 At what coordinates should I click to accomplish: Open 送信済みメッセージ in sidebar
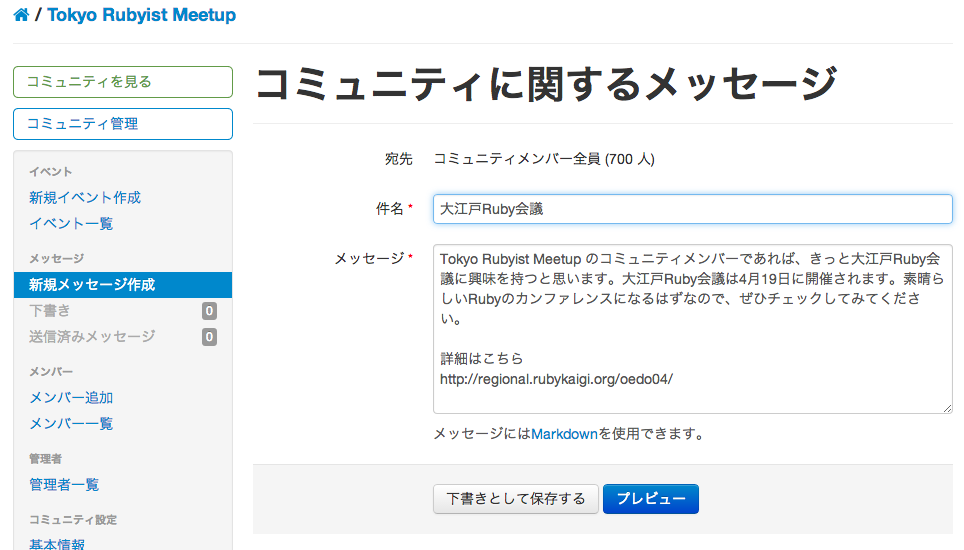tap(92, 336)
